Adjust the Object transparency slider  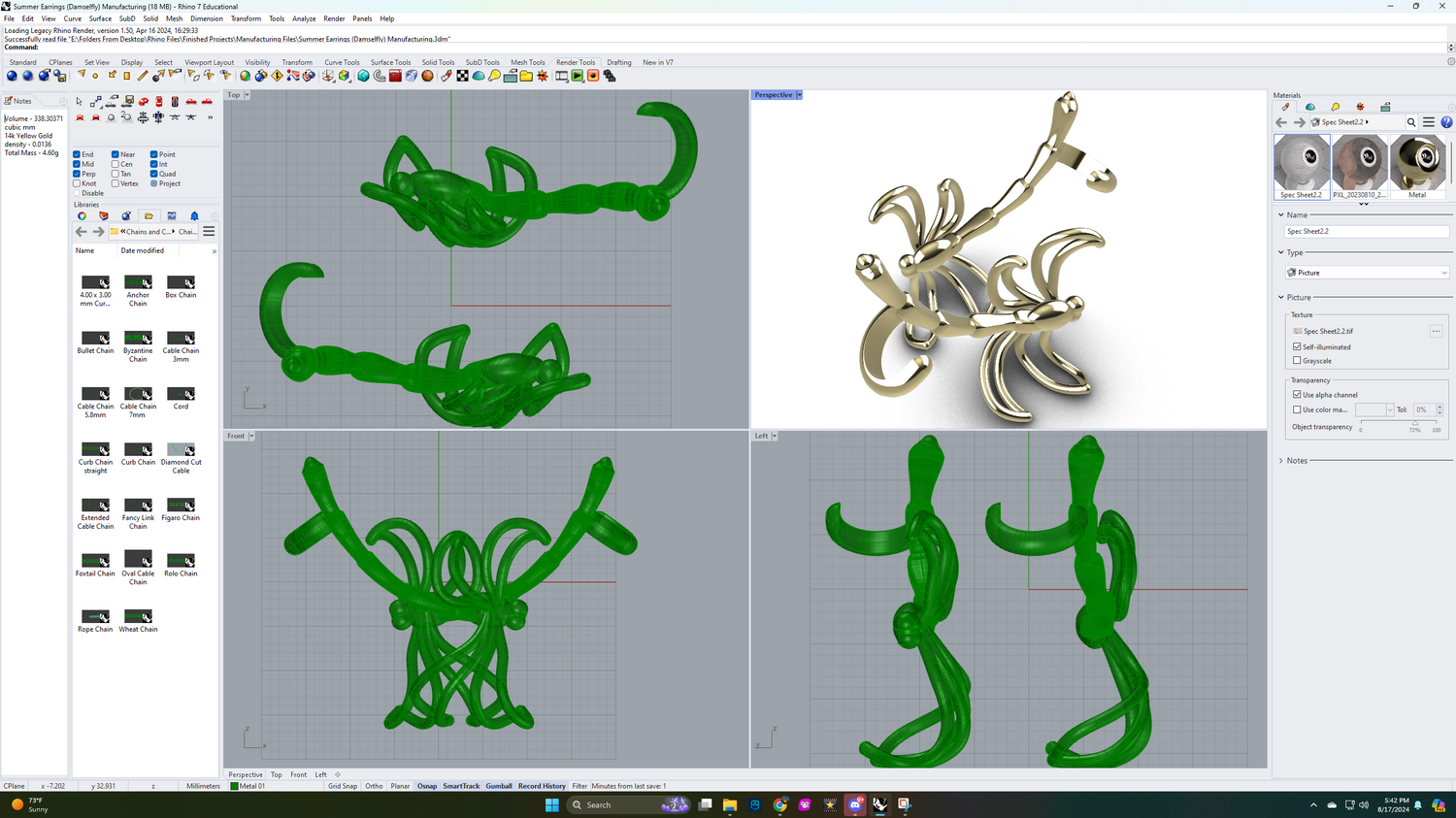click(1414, 423)
